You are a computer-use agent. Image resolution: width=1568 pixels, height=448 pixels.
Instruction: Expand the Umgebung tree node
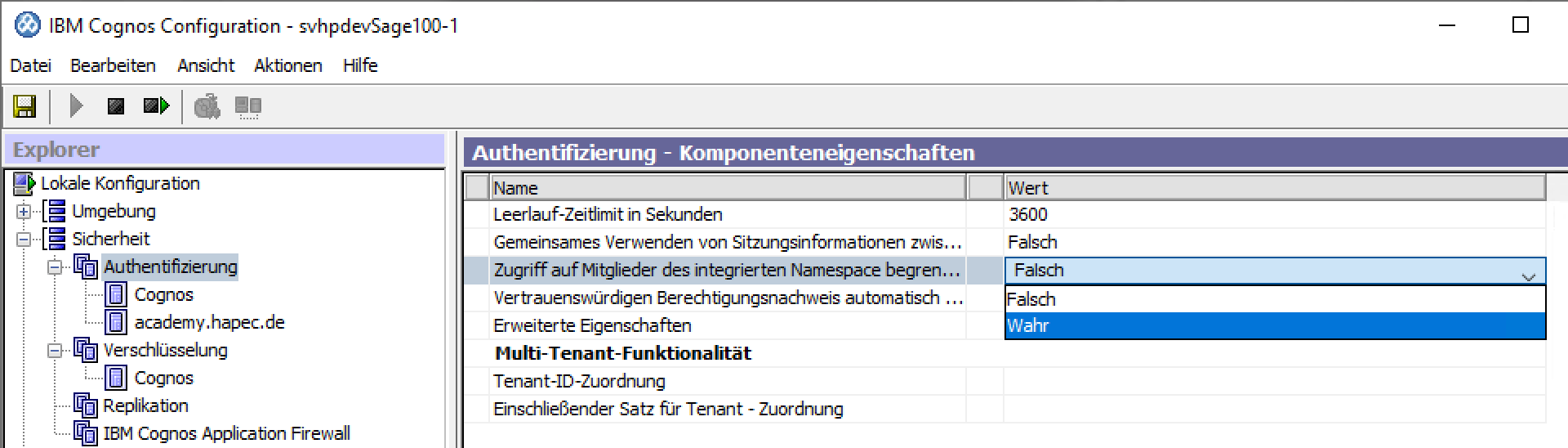(x=24, y=212)
